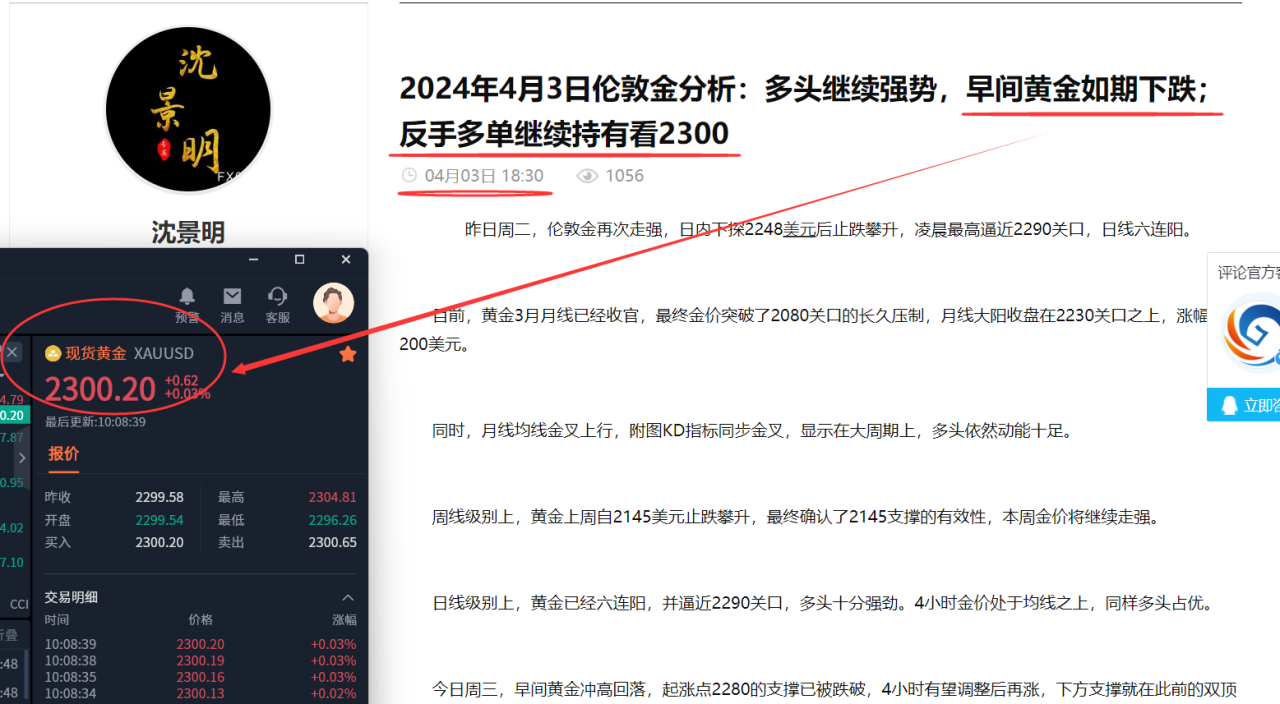Click the 昨收 value 2299.58
Screen dimensions: 1280x704
(x=160, y=497)
